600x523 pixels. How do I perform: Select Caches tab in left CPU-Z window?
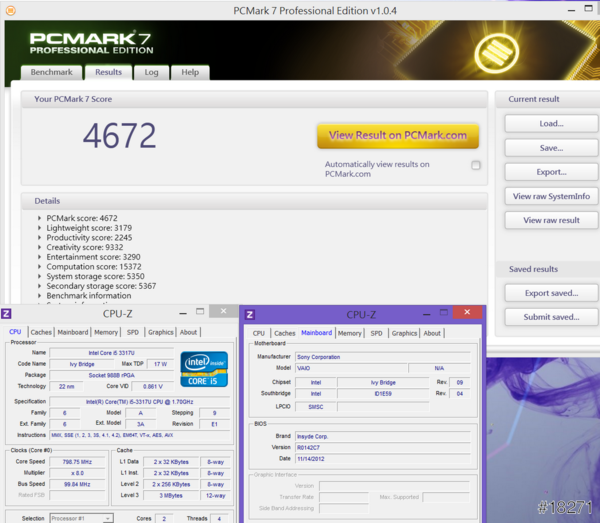coord(41,332)
